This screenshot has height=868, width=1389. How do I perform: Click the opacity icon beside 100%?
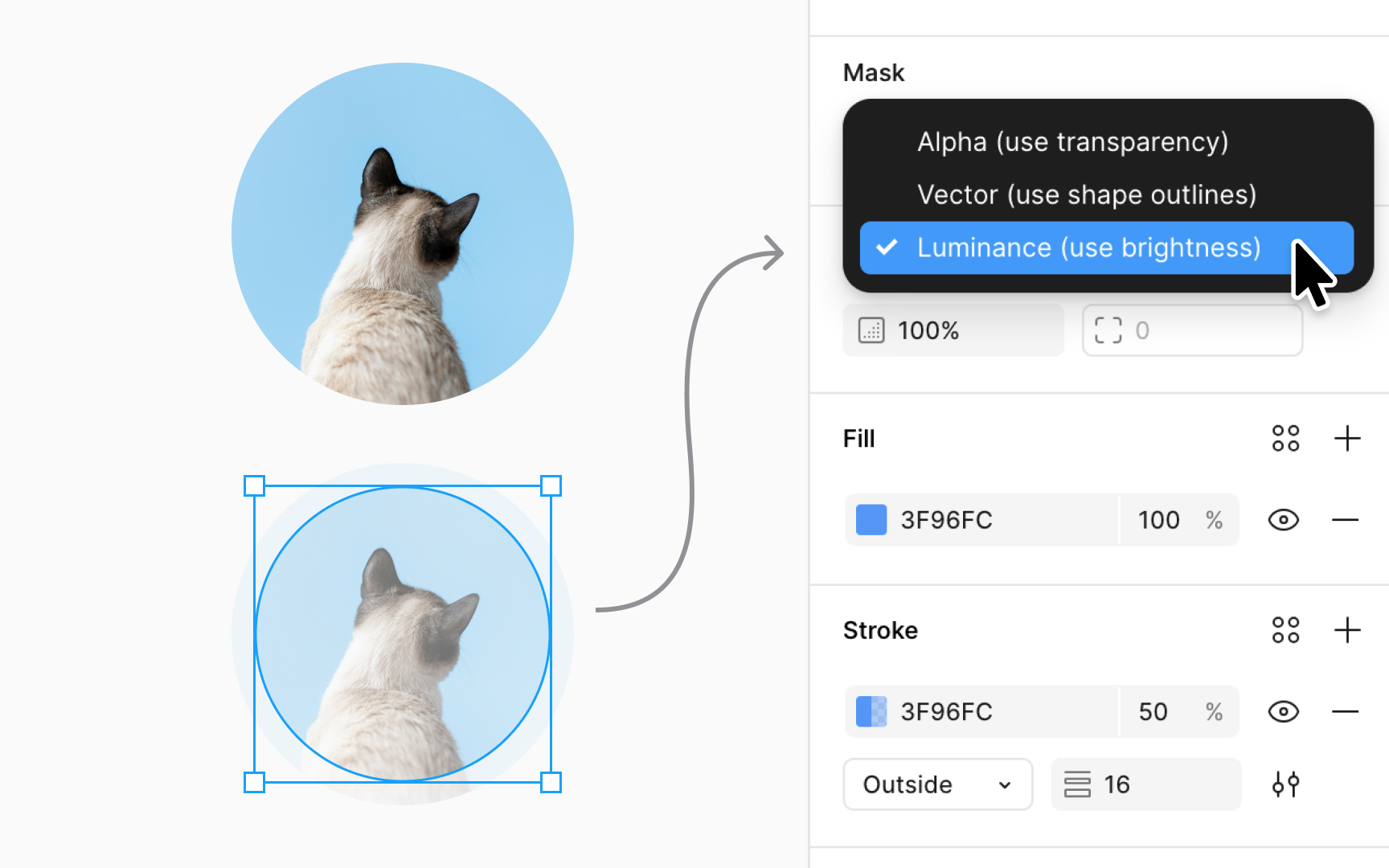(x=871, y=330)
